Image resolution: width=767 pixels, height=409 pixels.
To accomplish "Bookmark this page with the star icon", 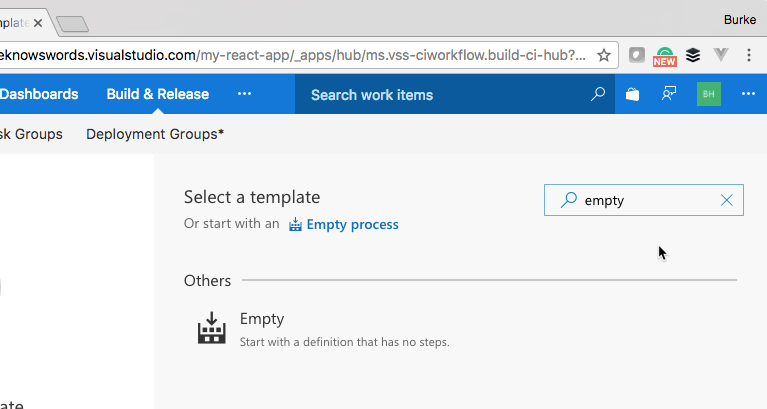I will tap(604, 55).
